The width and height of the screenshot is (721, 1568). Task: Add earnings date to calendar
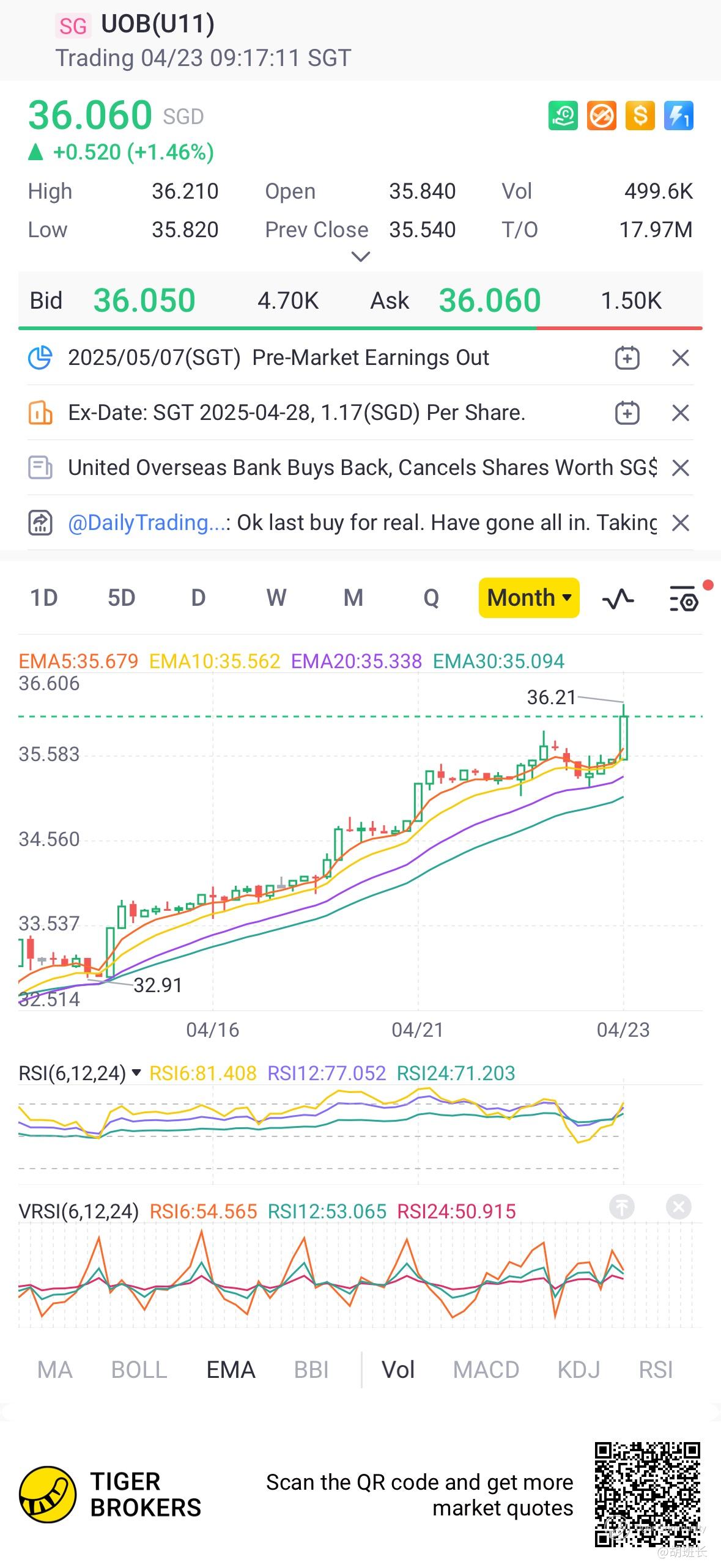tap(627, 358)
